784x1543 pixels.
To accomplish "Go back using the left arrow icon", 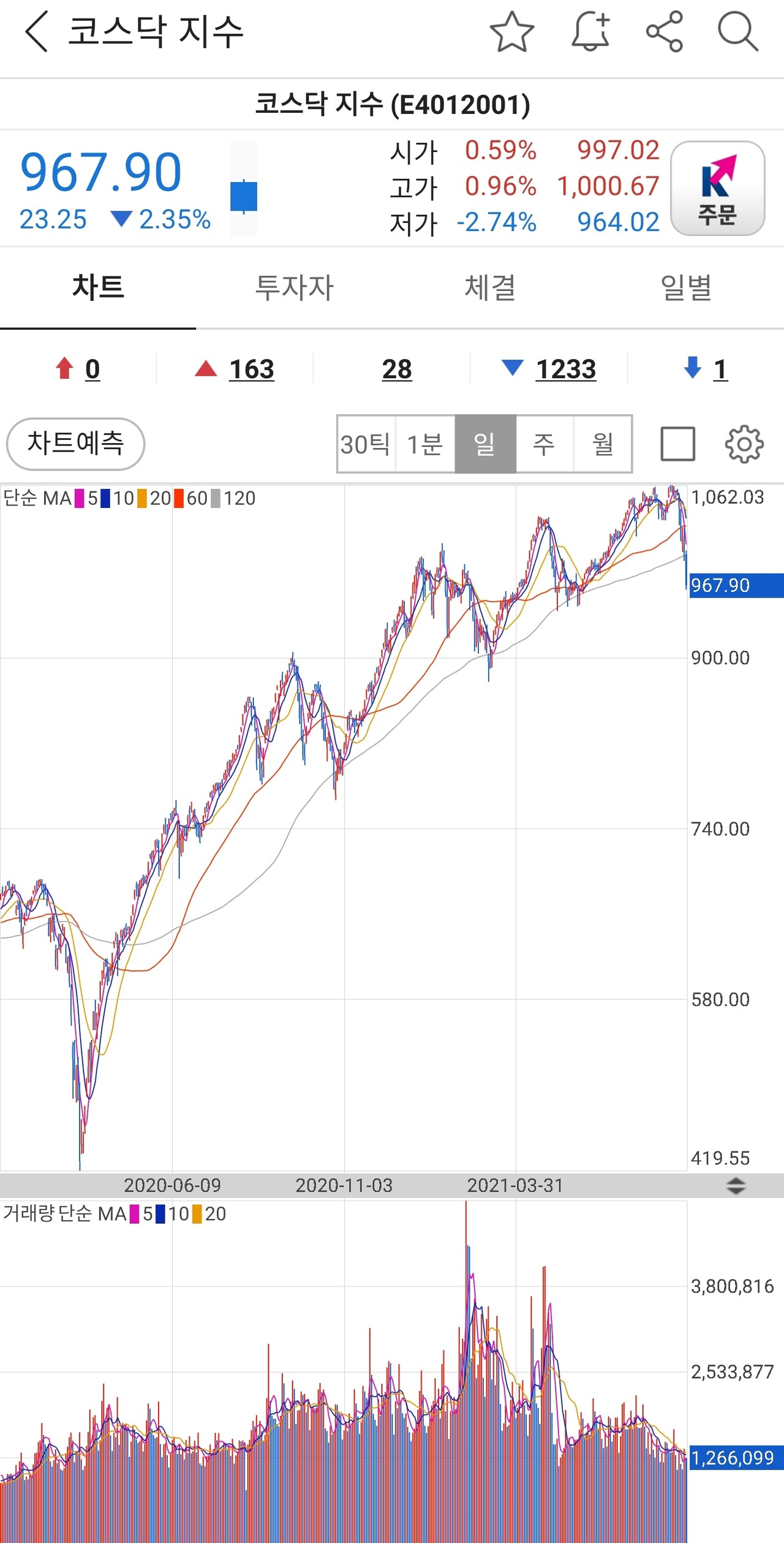I will click(x=36, y=32).
